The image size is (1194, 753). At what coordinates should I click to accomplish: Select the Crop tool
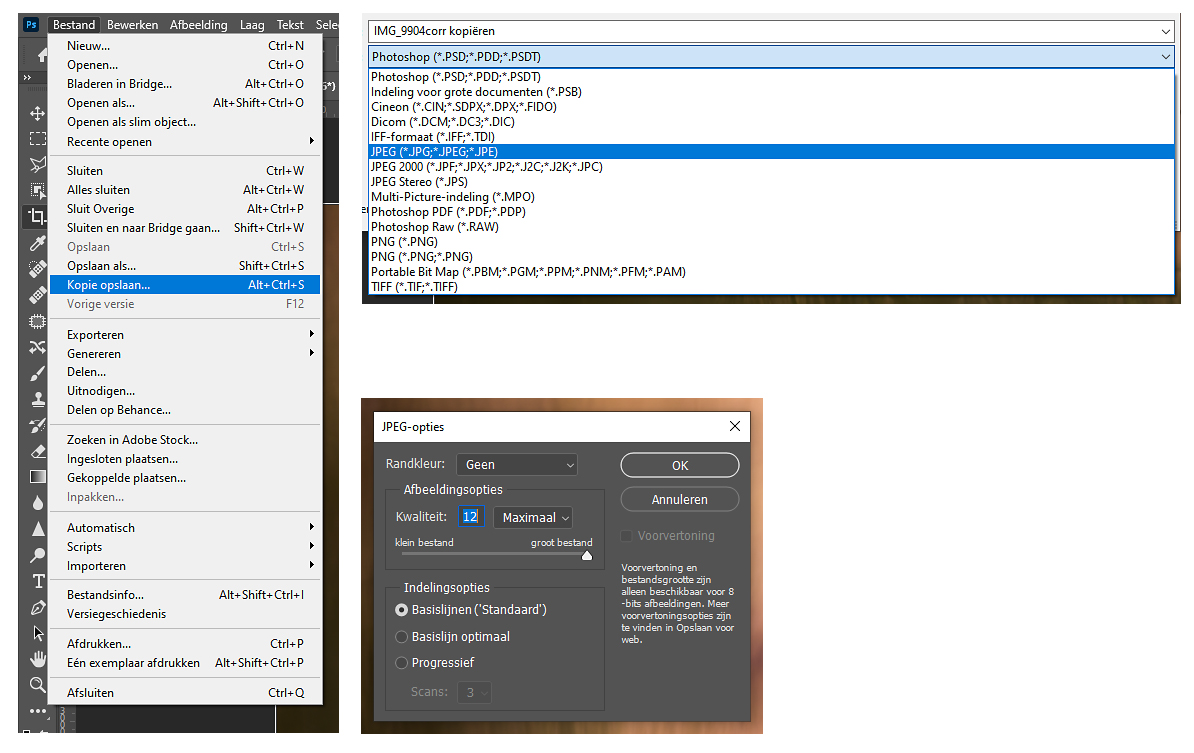37,216
